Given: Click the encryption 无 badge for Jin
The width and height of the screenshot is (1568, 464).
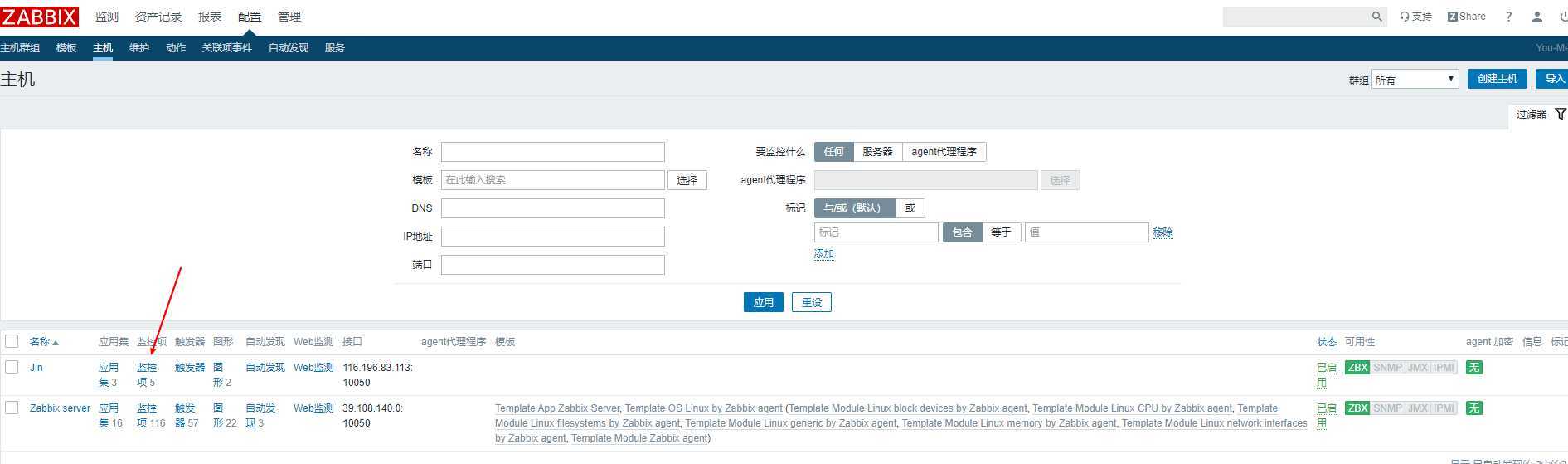Looking at the screenshot, I should coord(1473,368).
